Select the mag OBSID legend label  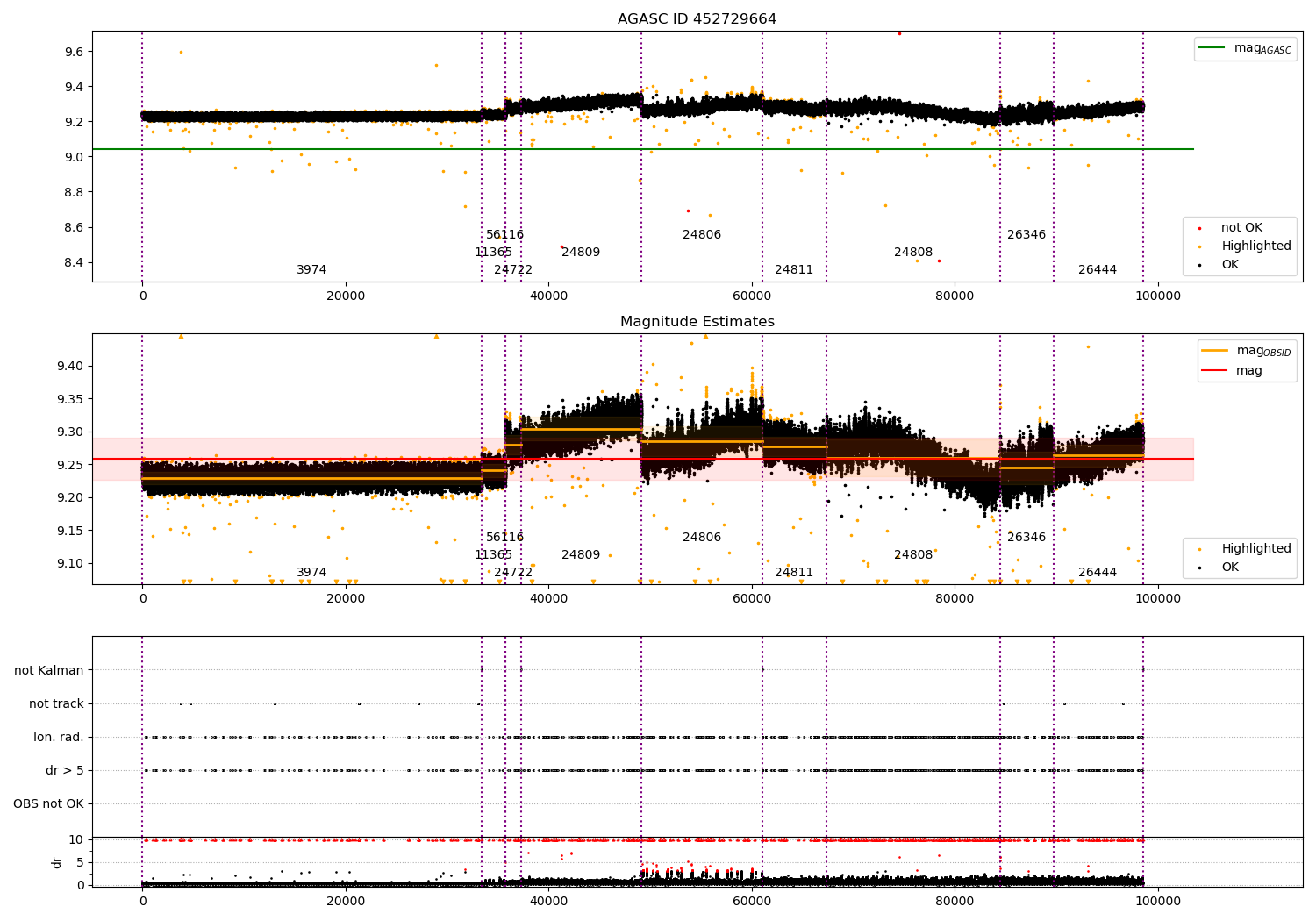click(x=1264, y=351)
